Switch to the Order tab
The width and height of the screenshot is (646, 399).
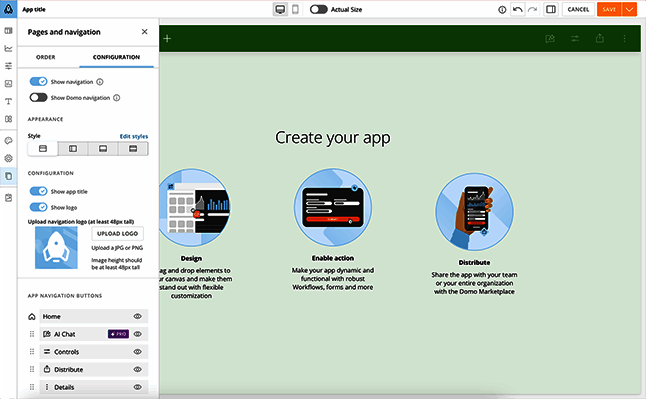coord(45,57)
